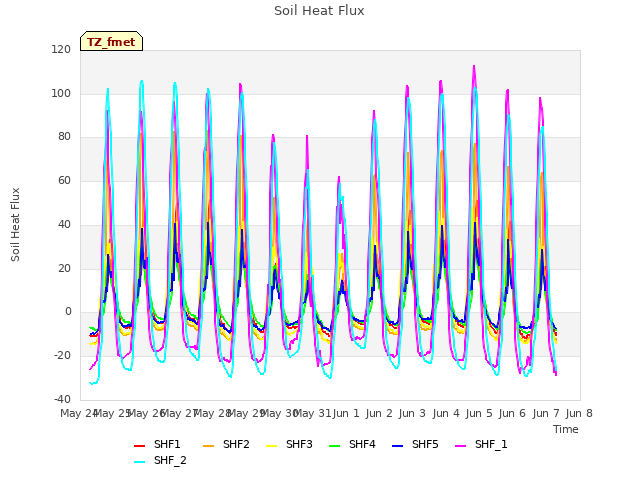Click the cyan peak on May 26

point(142,81)
